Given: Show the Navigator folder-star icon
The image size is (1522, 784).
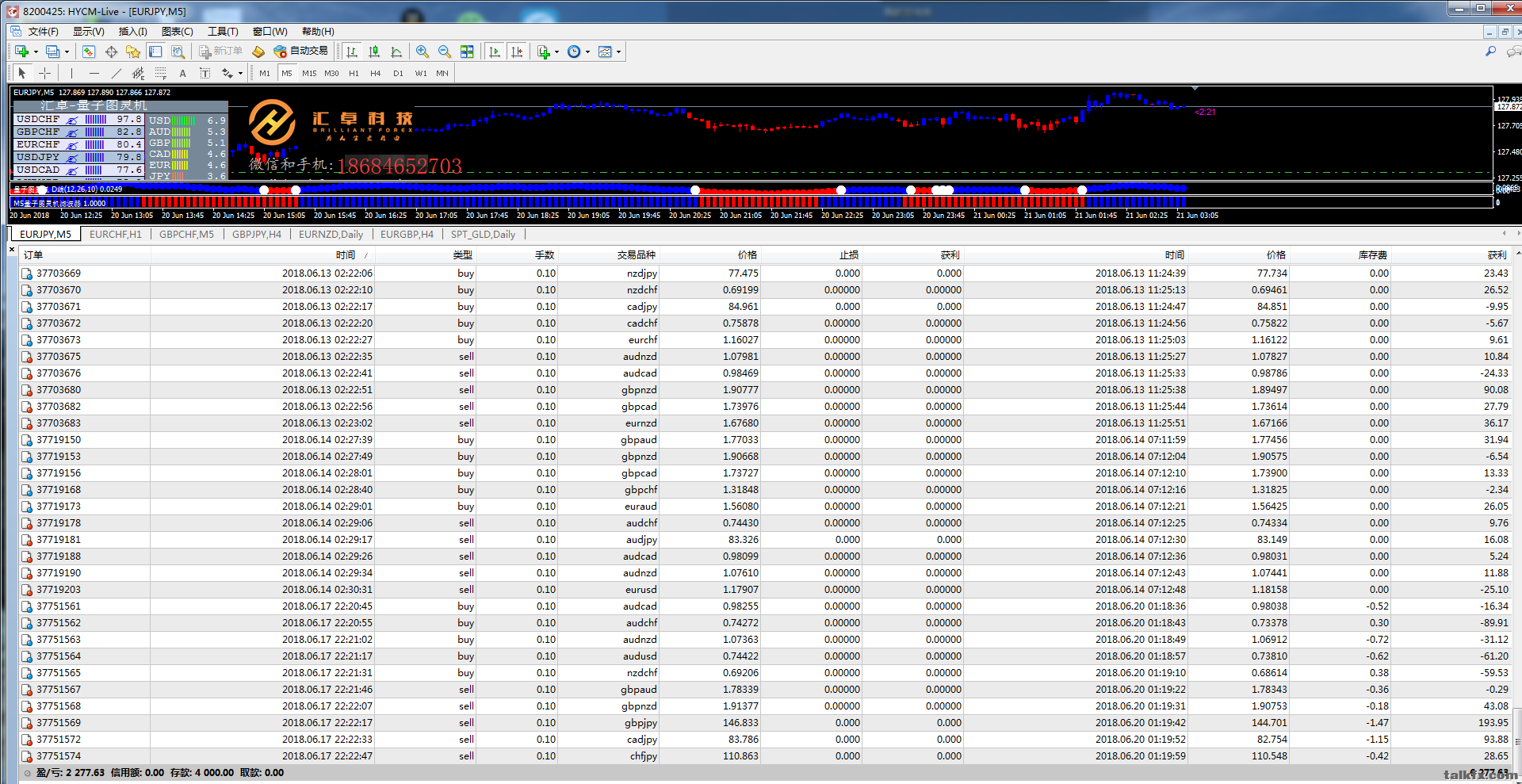Looking at the screenshot, I should pyautogui.click(x=133, y=52).
